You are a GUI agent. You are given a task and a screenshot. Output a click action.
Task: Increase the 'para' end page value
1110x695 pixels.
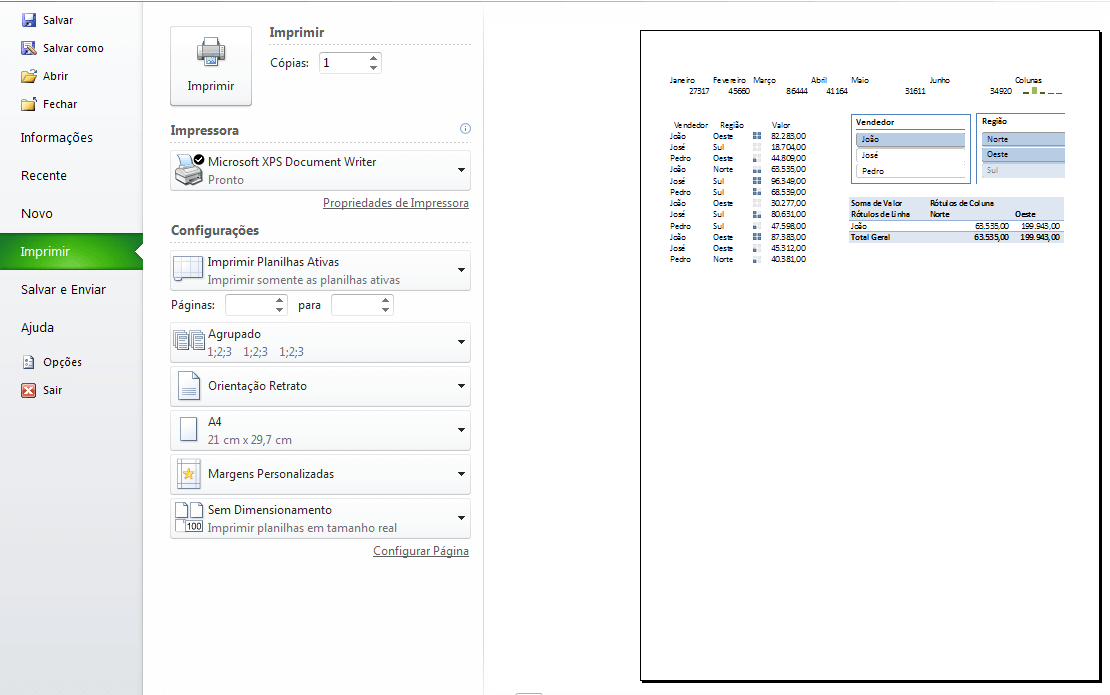pos(385,300)
